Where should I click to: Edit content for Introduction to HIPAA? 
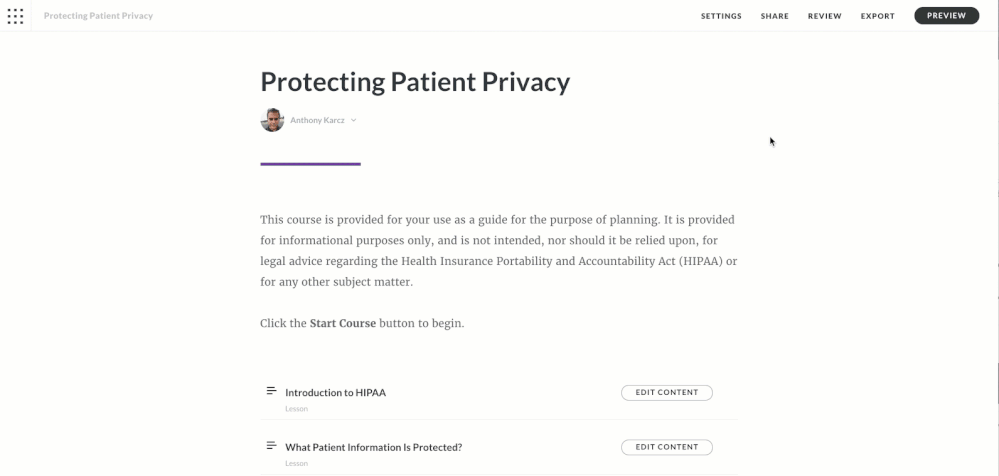(x=666, y=392)
